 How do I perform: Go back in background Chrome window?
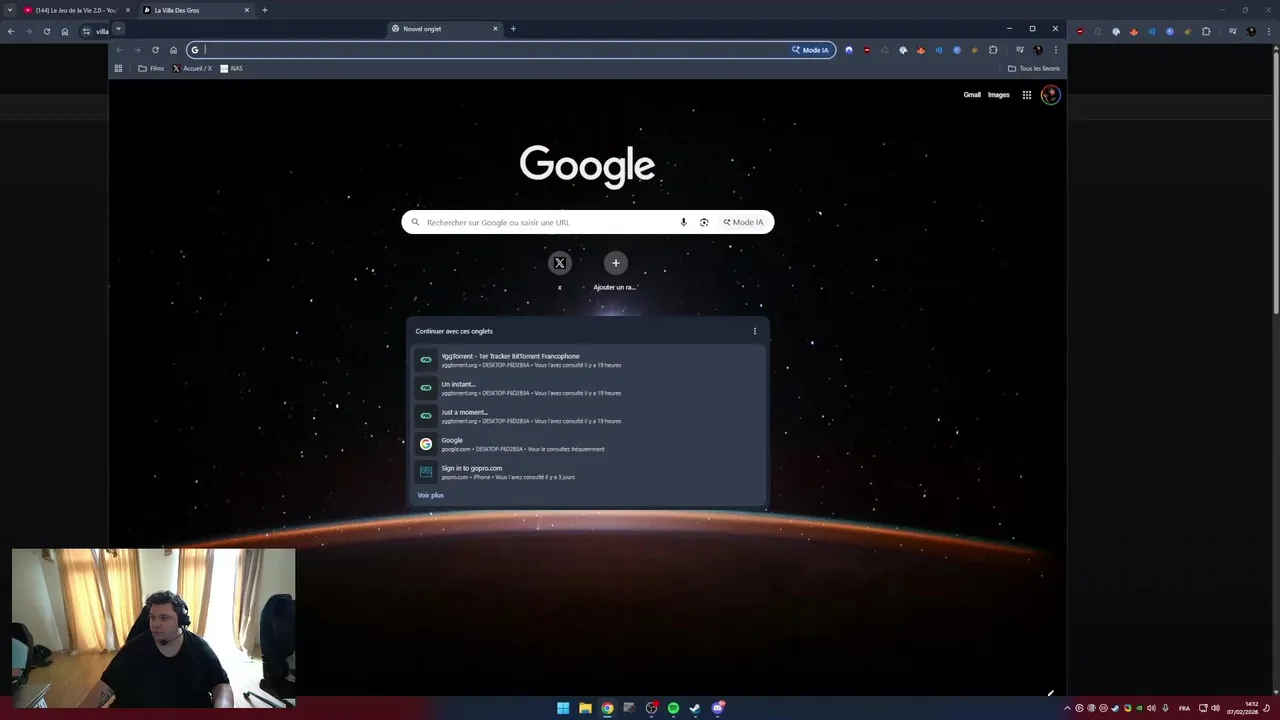(11, 31)
